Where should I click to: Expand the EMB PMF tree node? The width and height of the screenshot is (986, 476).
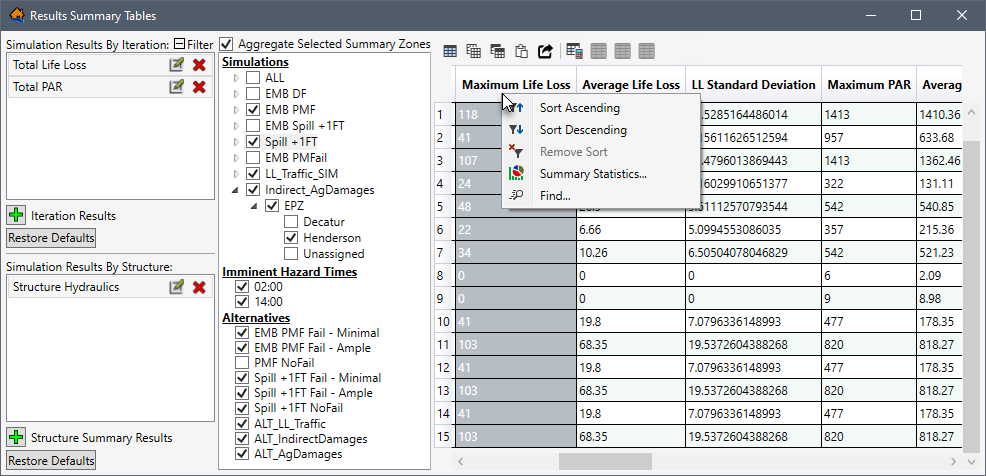click(x=236, y=110)
